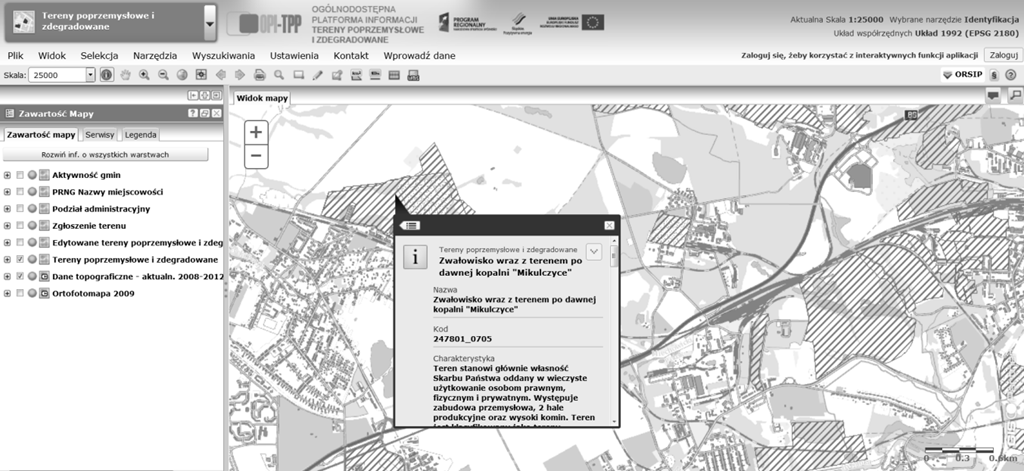Go to next map view arrow
Image resolution: width=1024 pixels, height=471 pixels.
pyautogui.click(x=240, y=75)
